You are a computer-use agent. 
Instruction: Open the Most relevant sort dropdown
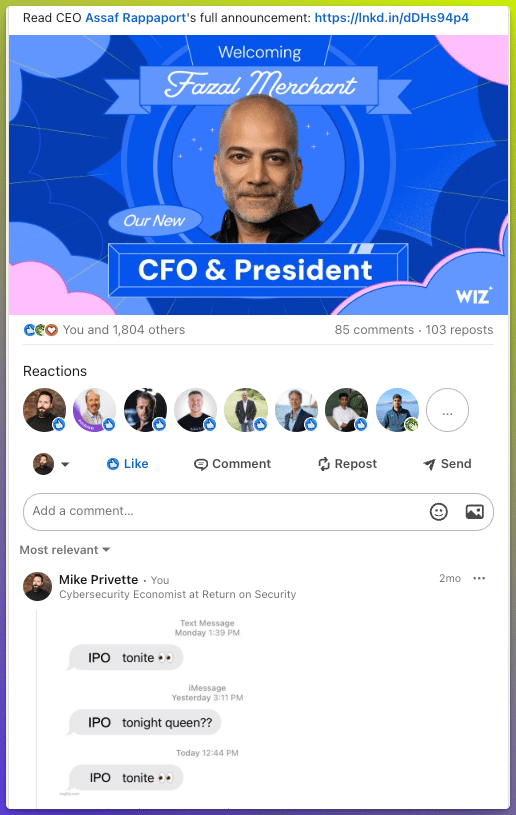(x=65, y=550)
